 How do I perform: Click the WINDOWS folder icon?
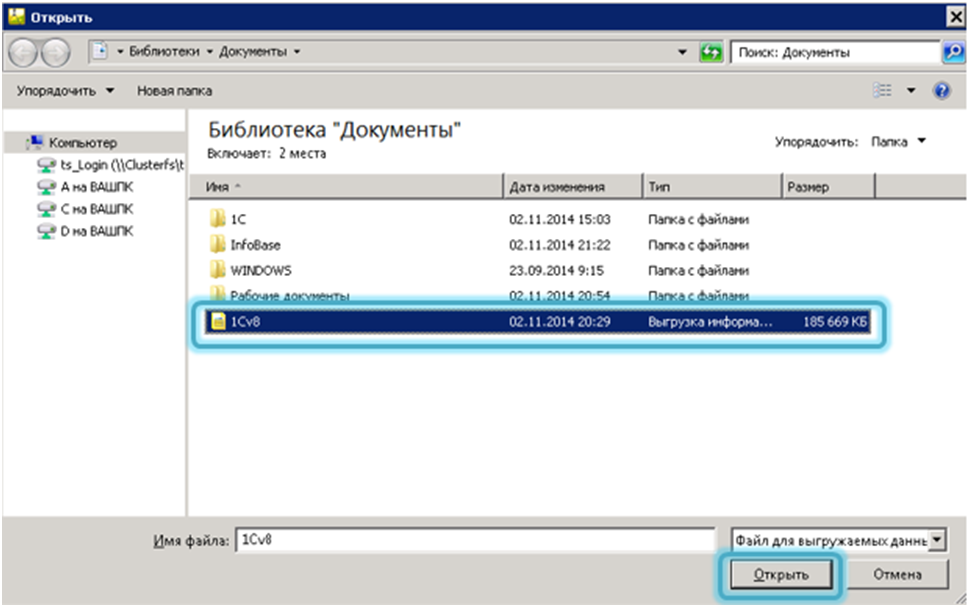click(x=218, y=270)
